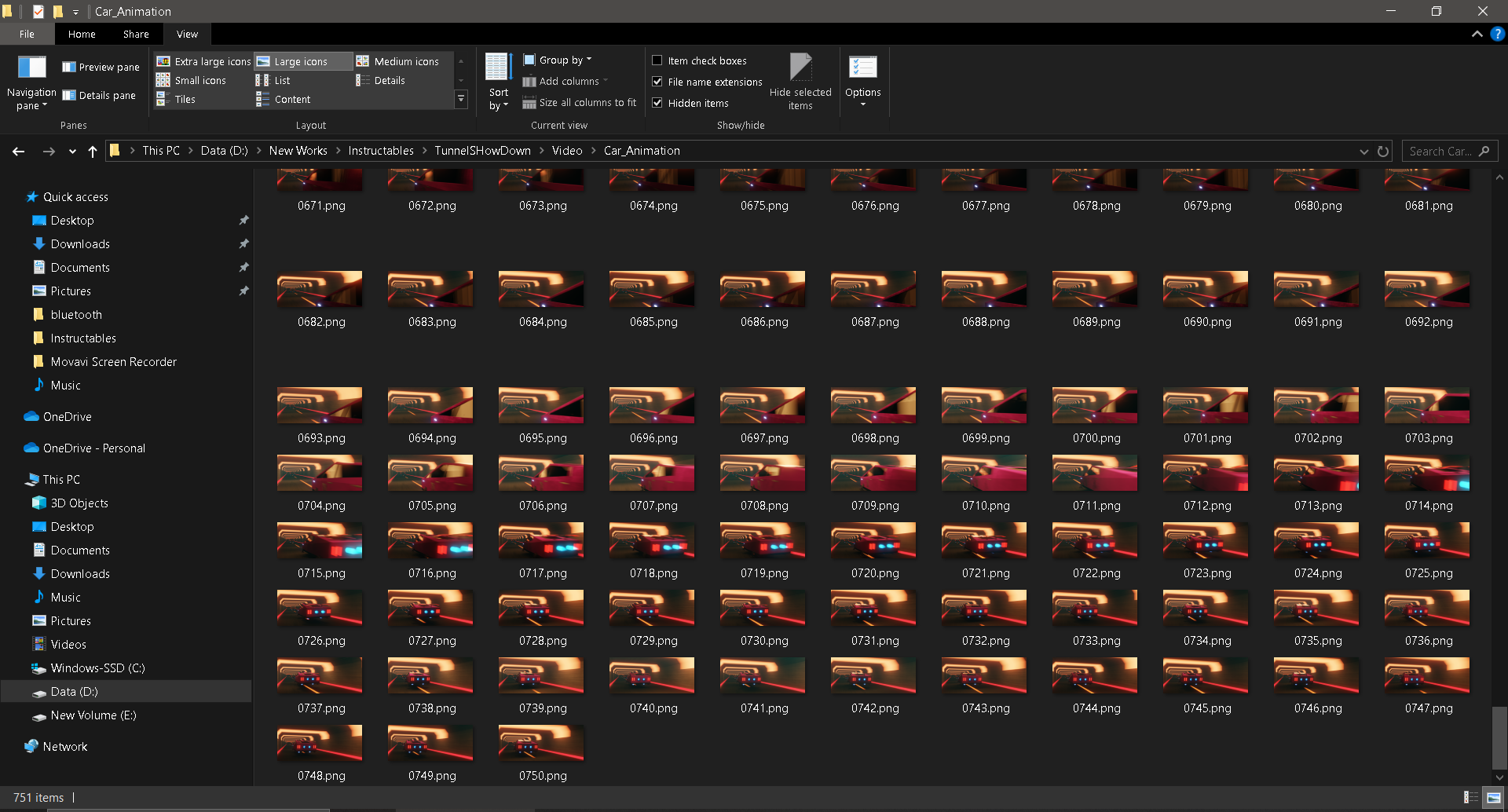Open bluetooth folder in Quick access

[76, 315]
